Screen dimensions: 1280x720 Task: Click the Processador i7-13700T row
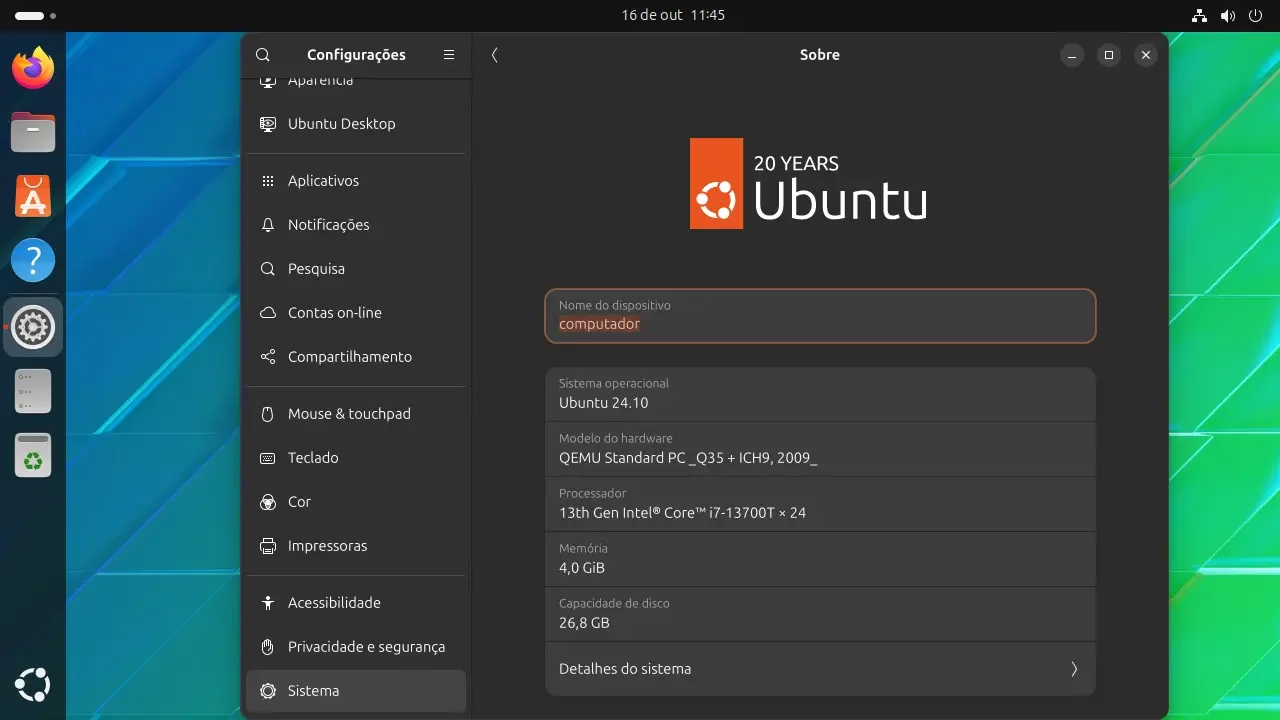(820, 504)
